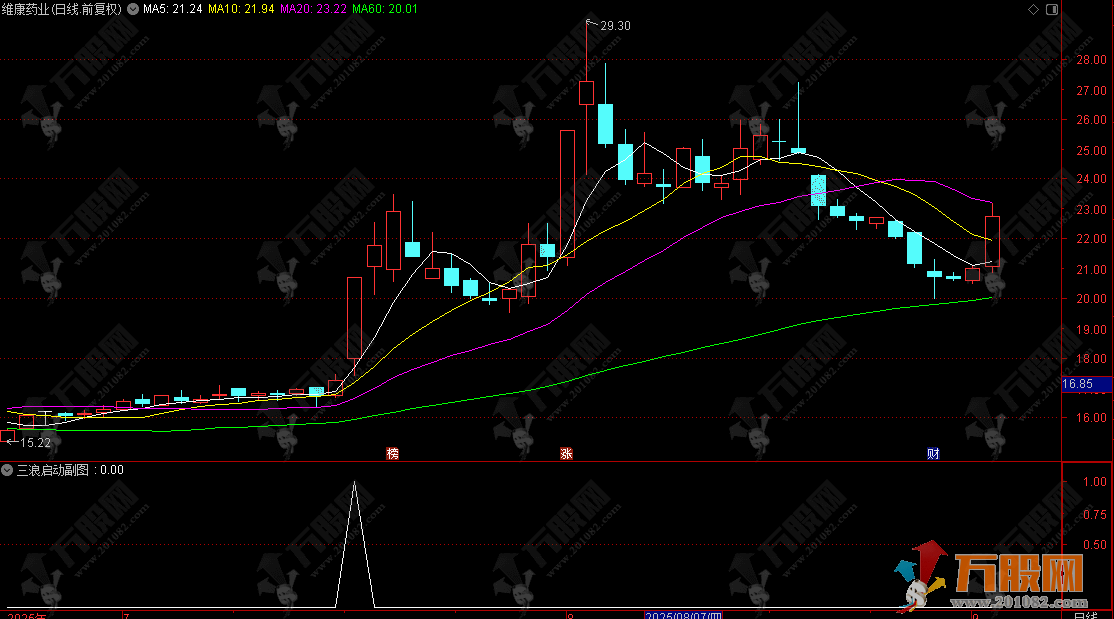Expand the dropdown beside 维康药业 chart title
1114x619 pixels.
(x=133, y=9)
